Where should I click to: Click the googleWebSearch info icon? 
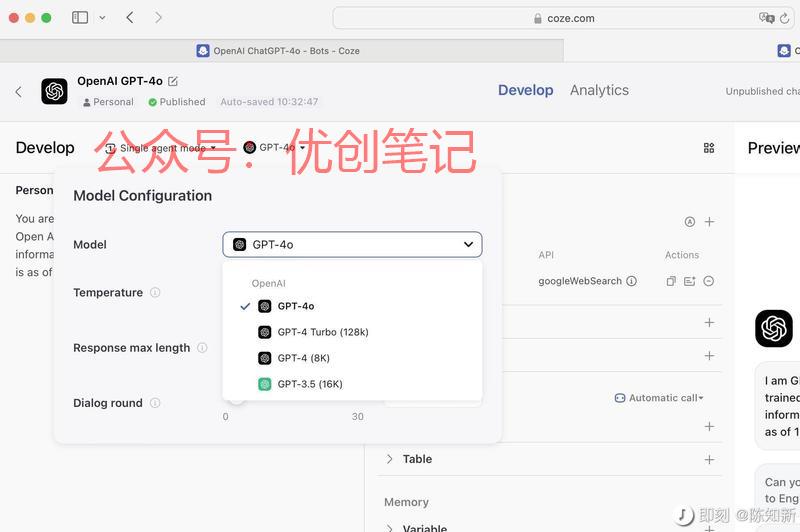(x=631, y=281)
